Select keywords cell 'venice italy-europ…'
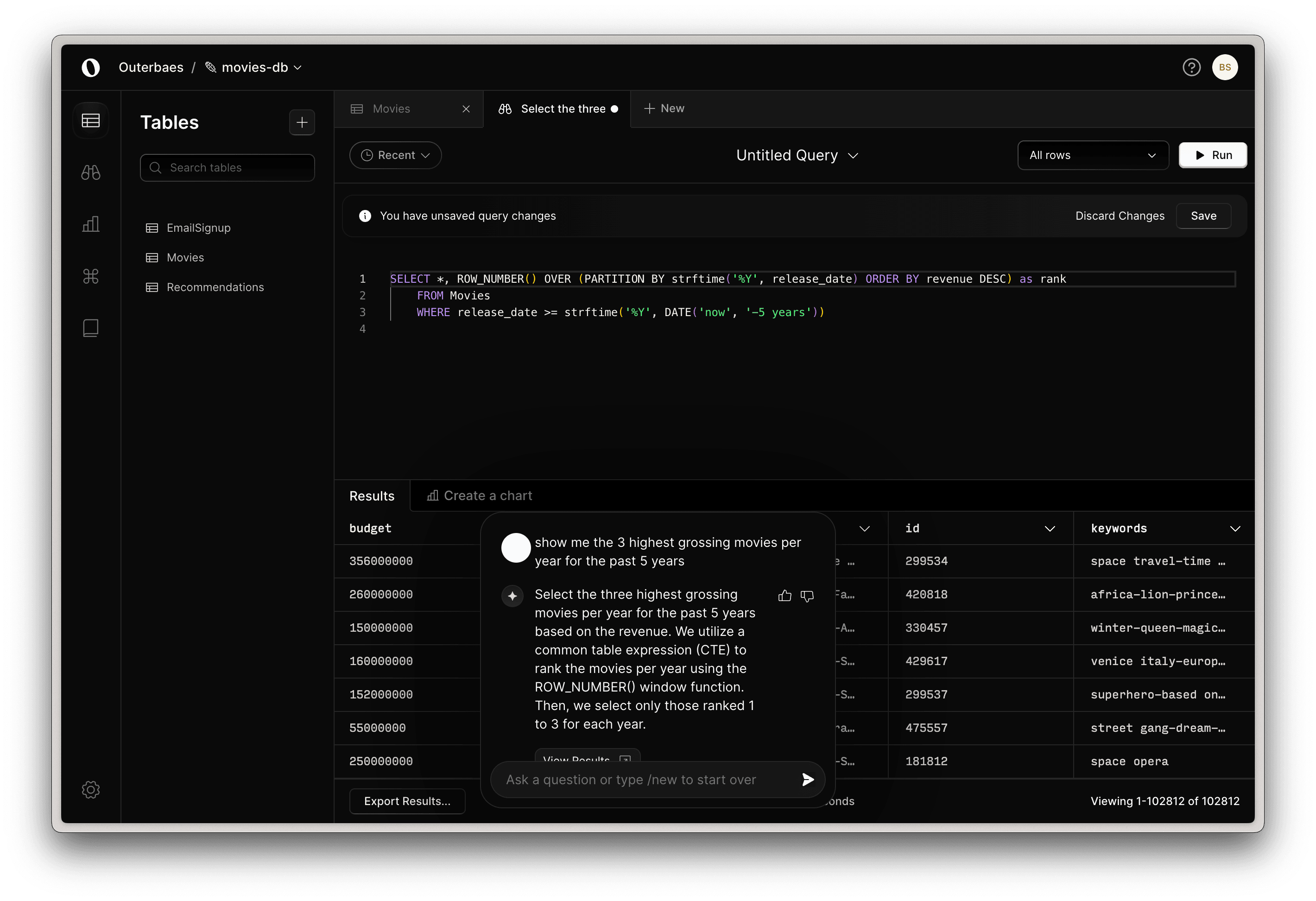This screenshot has width=1316, height=901. pos(1158,661)
